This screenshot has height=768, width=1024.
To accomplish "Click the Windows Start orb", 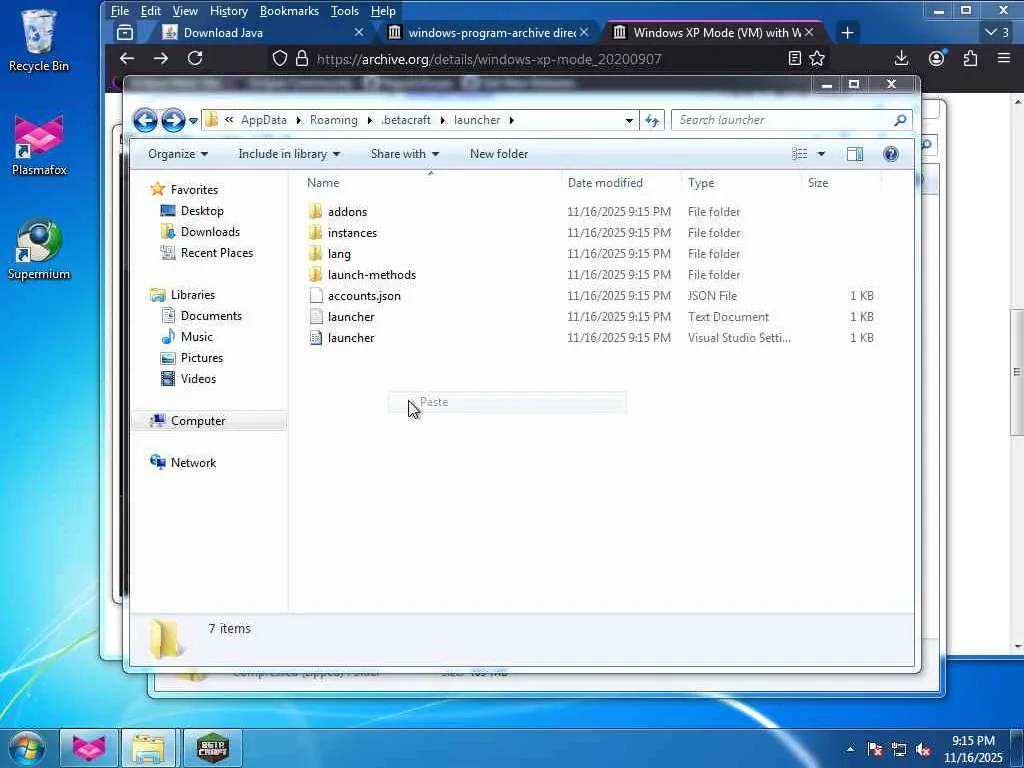I will [x=26, y=748].
